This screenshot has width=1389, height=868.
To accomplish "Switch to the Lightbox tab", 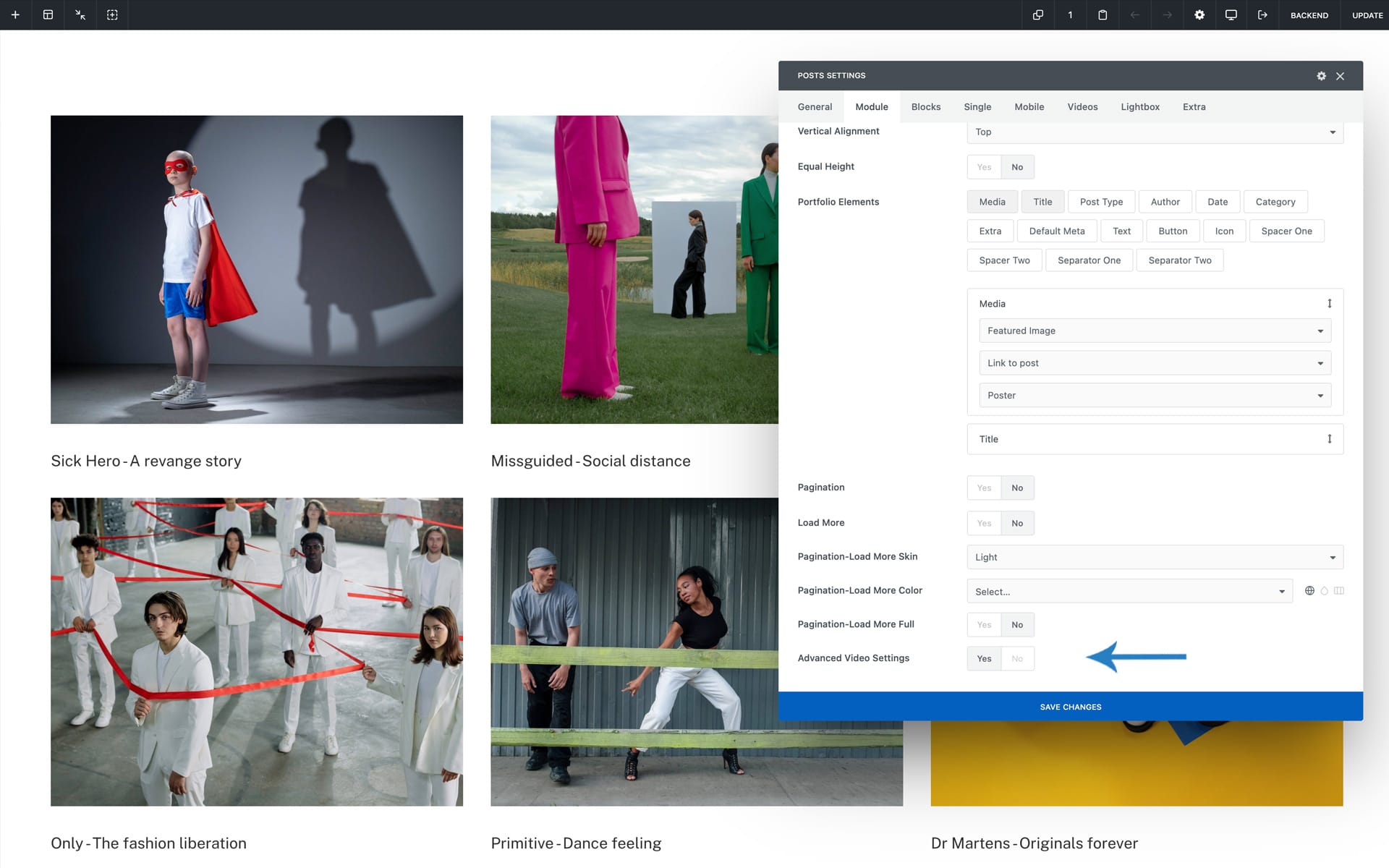I will (1140, 107).
